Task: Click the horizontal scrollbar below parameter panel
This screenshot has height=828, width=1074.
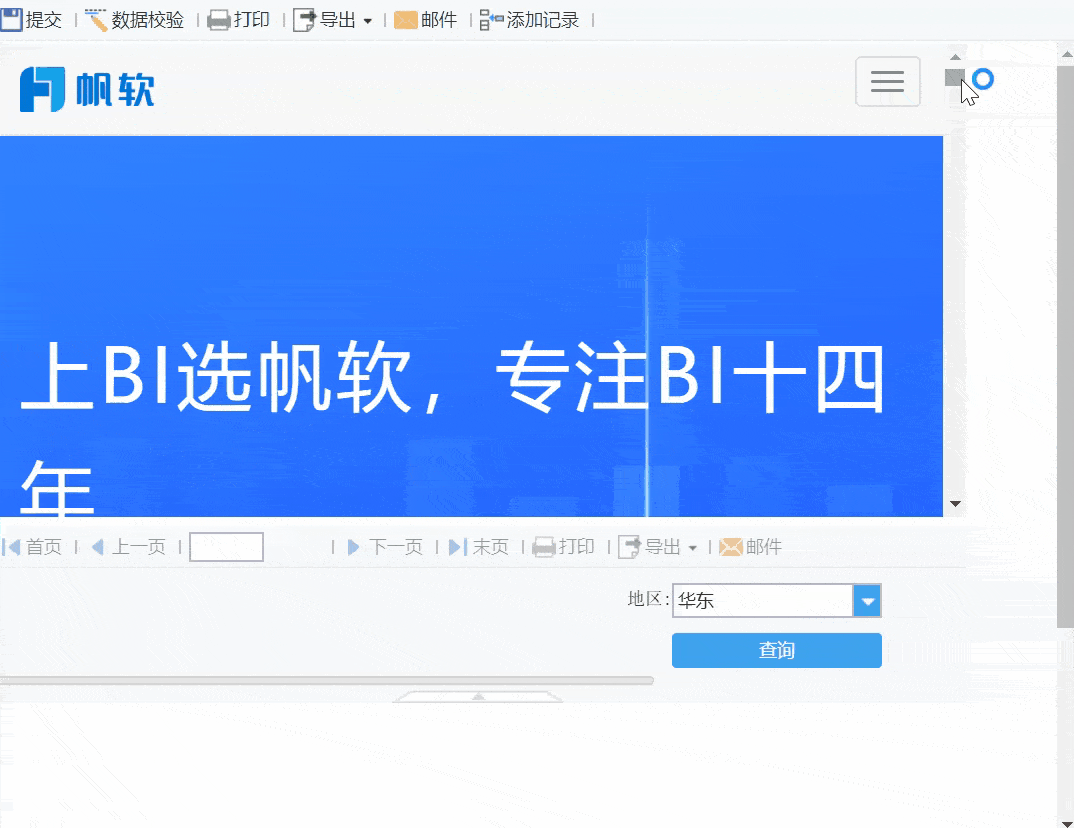Action: pyautogui.click(x=326, y=680)
